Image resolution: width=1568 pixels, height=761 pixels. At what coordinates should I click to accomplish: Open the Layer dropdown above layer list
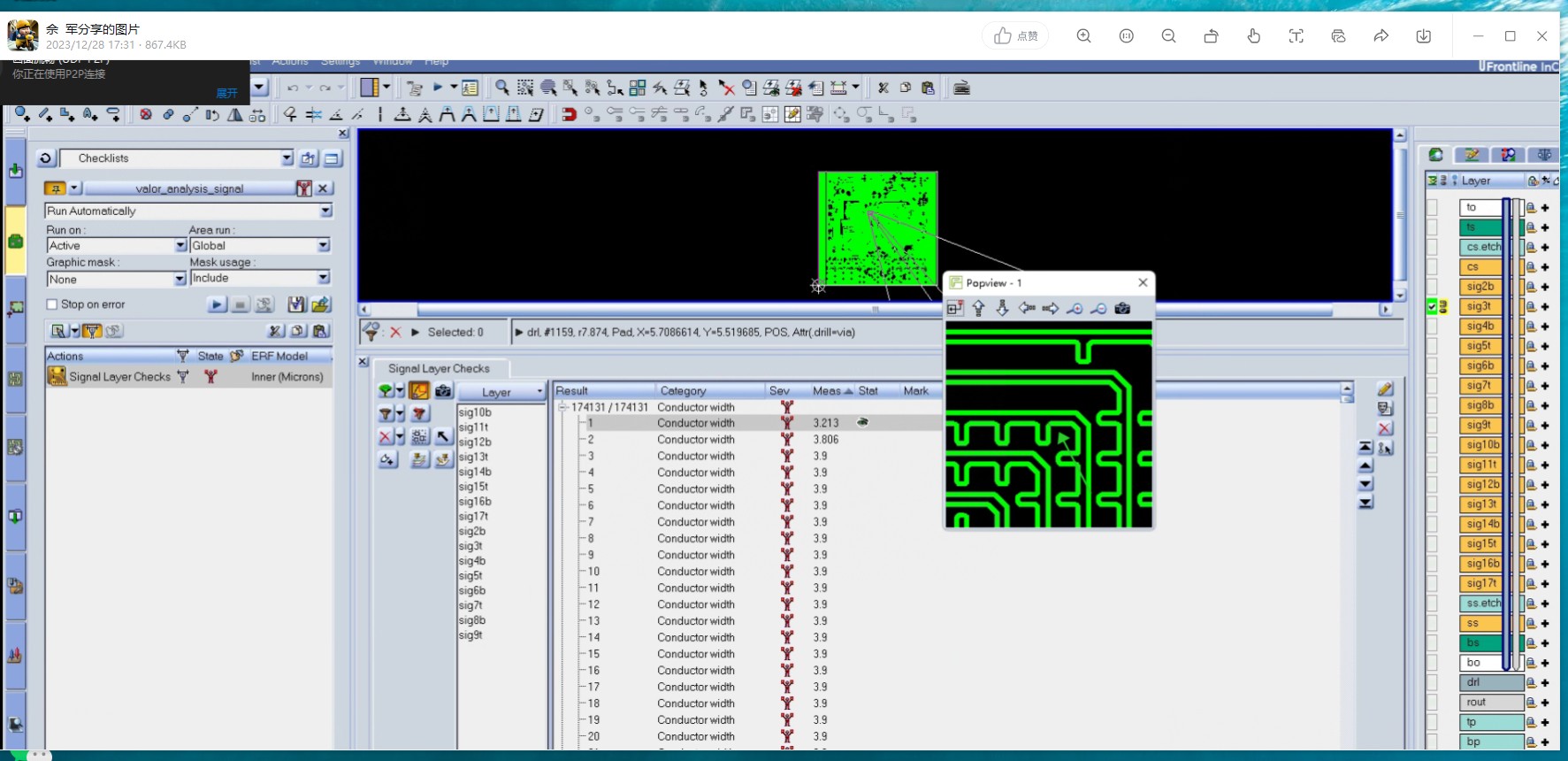502,392
